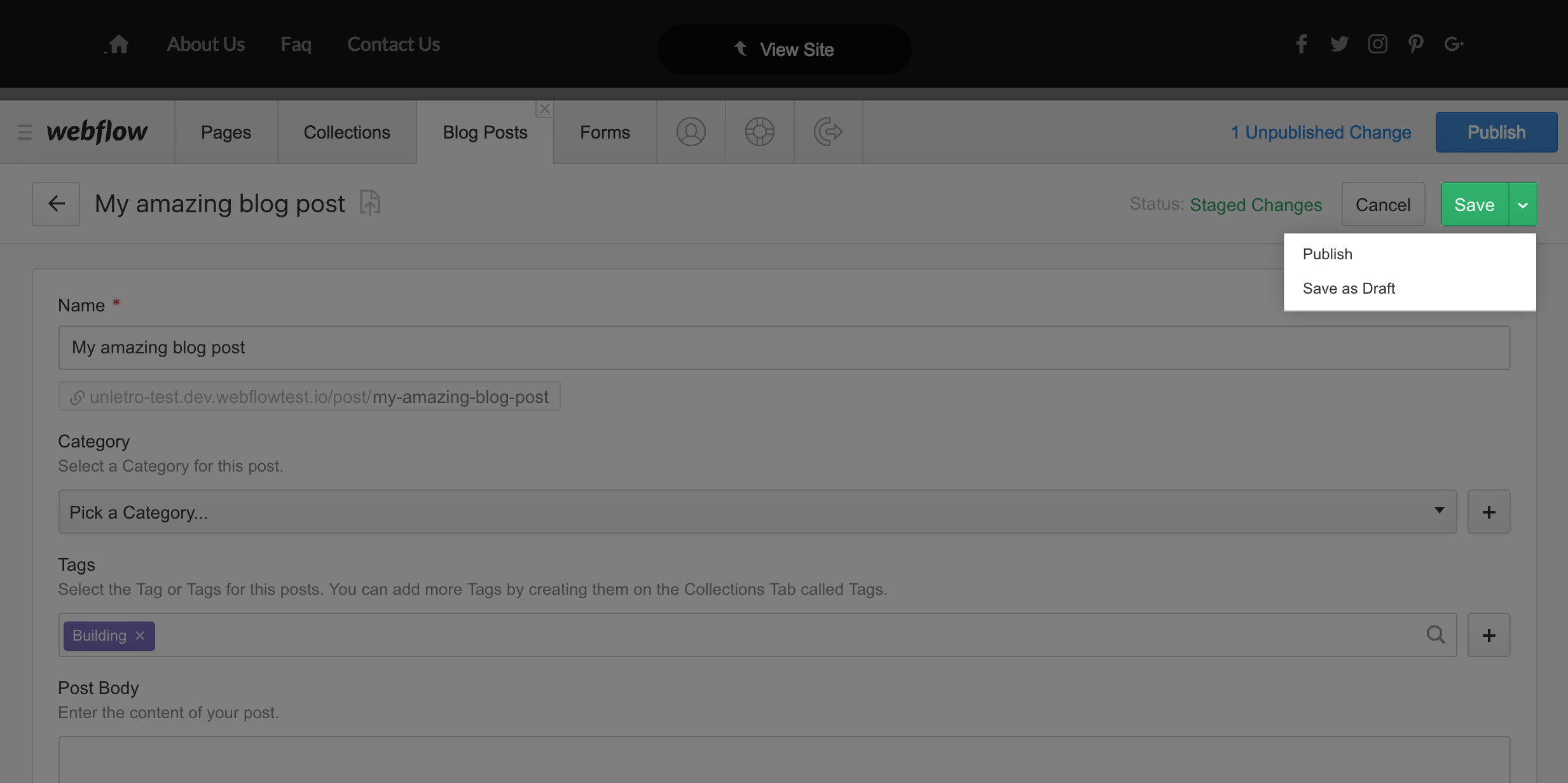Image resolution: width=1568 pixels, height=783 pixels.
Task: Click the 1 Unpublished Change link
Action: click(1321, 132)
